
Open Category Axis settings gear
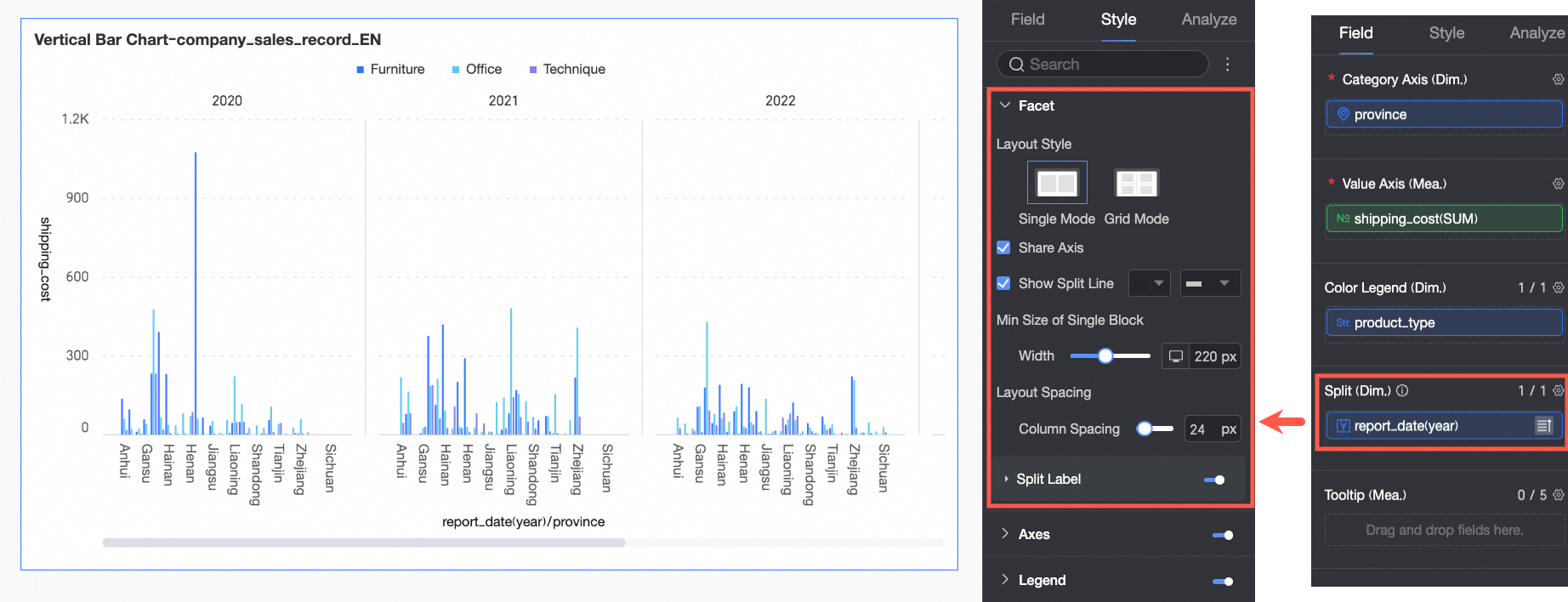pyautogui.click(x=1558, y=79)
